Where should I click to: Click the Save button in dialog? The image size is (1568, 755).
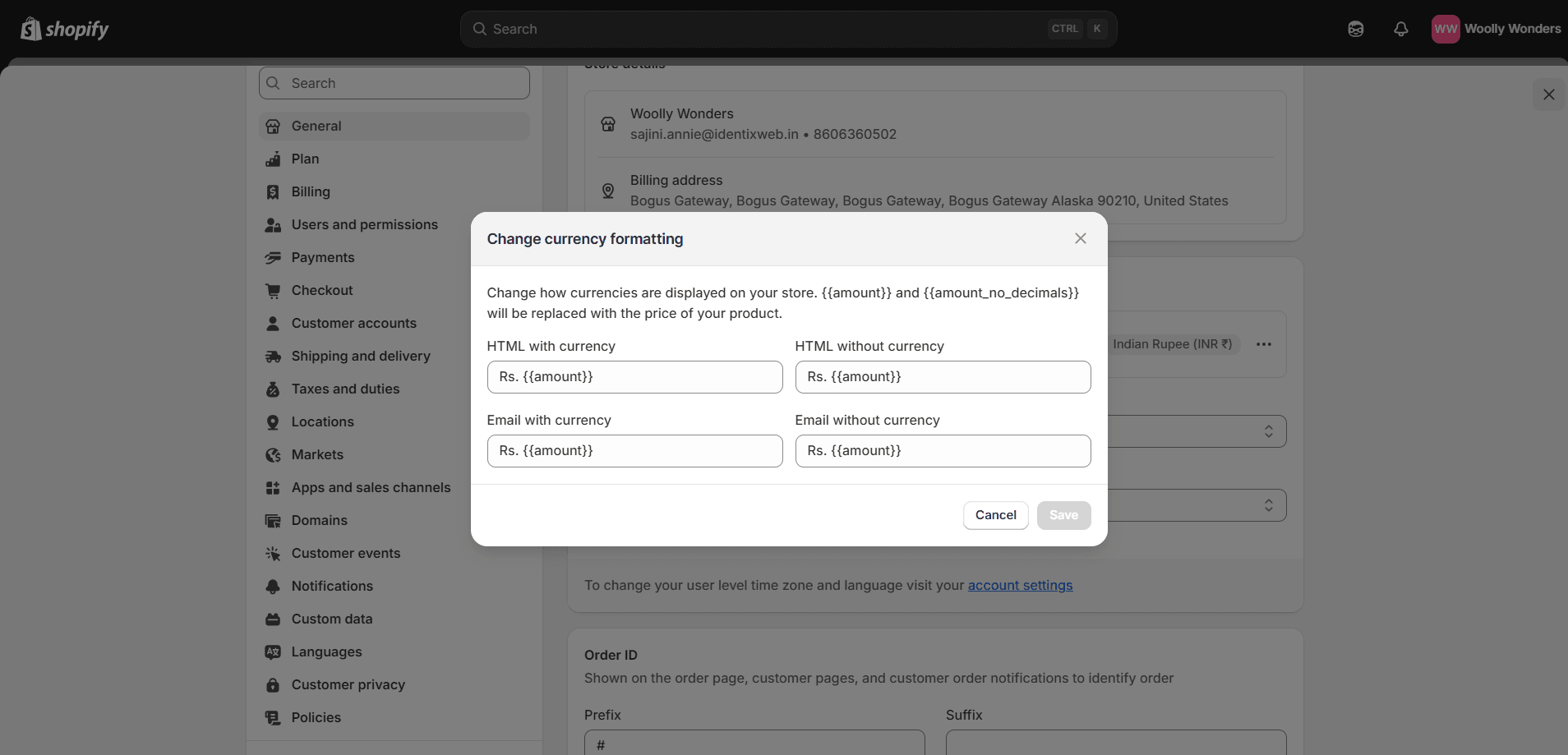tap(1063, 515)
